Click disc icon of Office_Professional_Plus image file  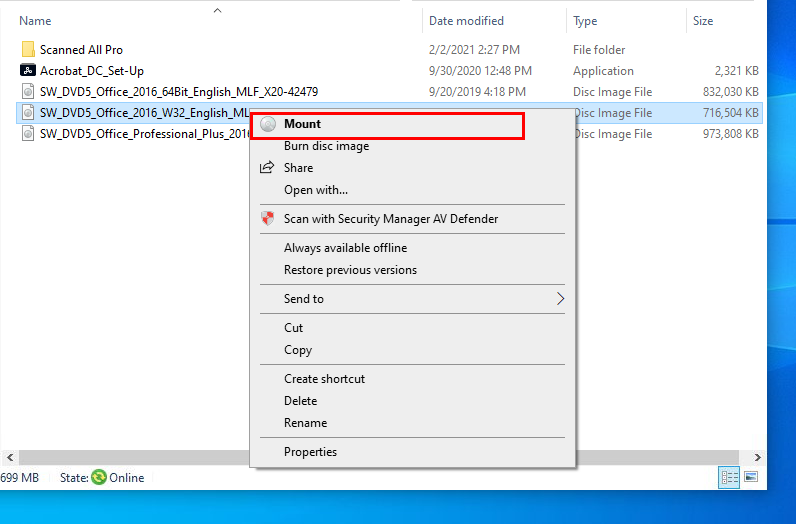tap(28, 134)
